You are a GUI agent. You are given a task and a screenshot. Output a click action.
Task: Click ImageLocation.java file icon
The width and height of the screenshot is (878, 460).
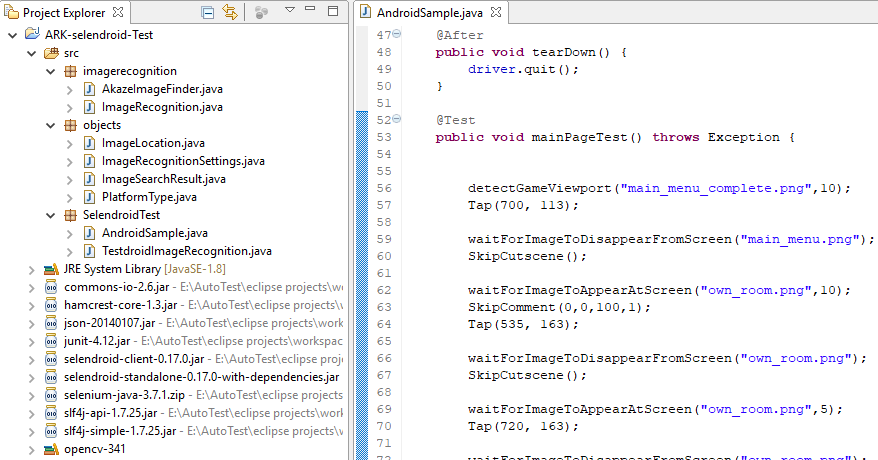coord(89,143)
